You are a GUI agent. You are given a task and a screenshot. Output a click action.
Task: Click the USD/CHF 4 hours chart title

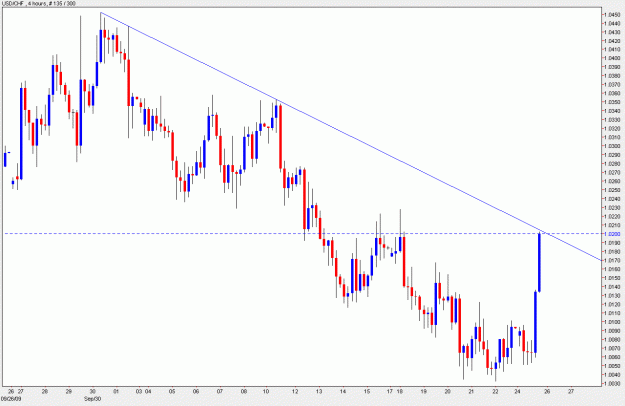point(39,4)
